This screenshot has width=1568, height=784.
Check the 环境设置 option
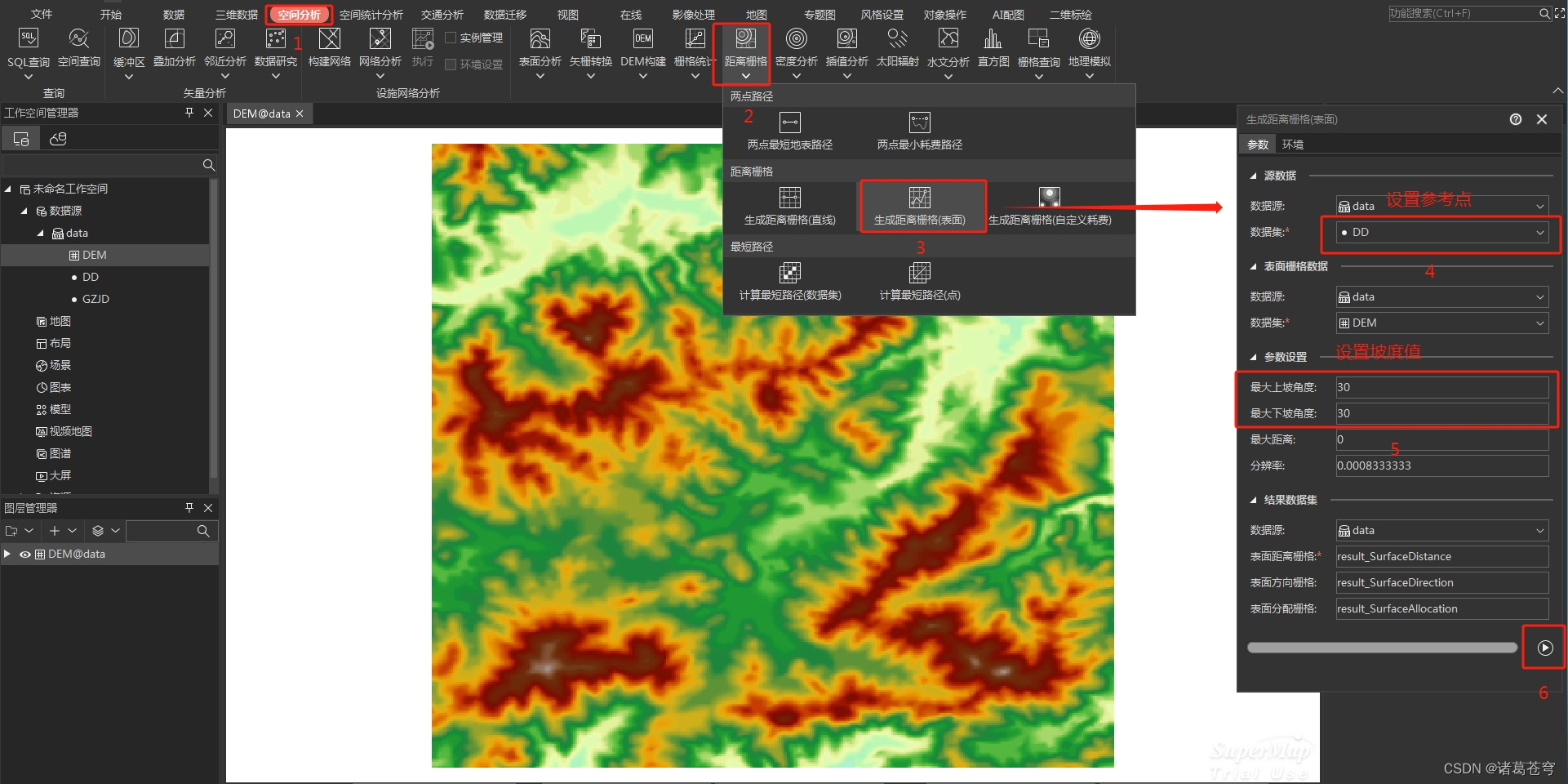click(451, 65)
